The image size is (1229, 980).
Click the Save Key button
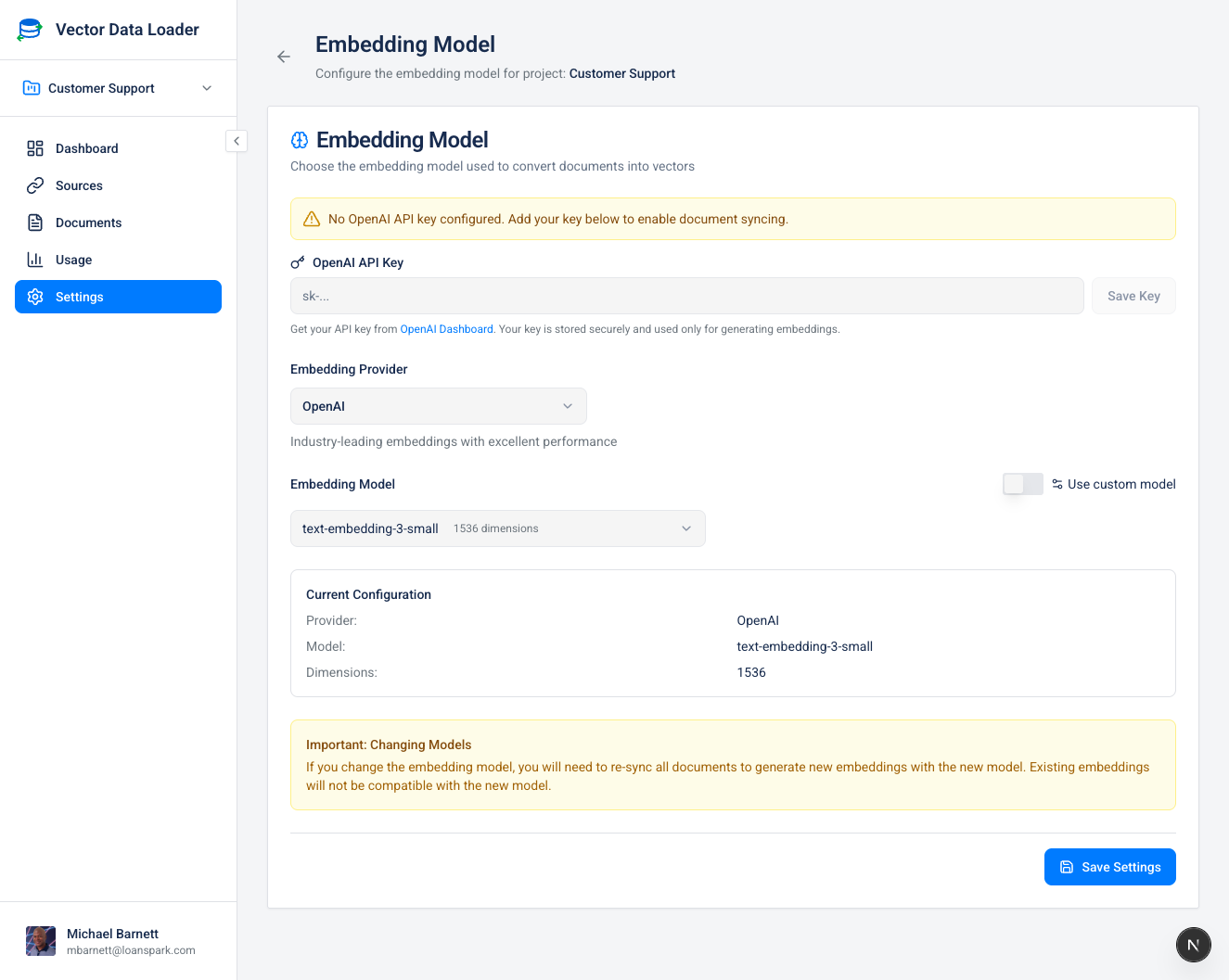click(1133, 295)
